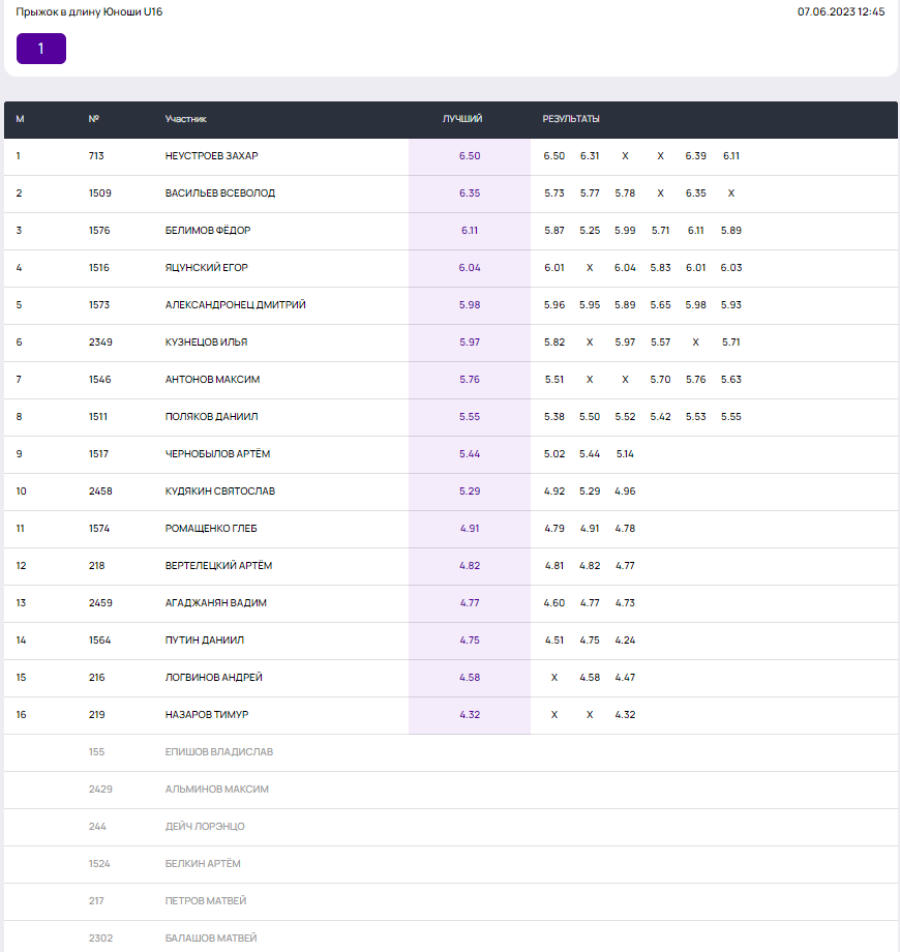Click best result 5.76 for АНТОНОВ МАКСИМ
Screen dimensions: 900x952
click(469, 379)
